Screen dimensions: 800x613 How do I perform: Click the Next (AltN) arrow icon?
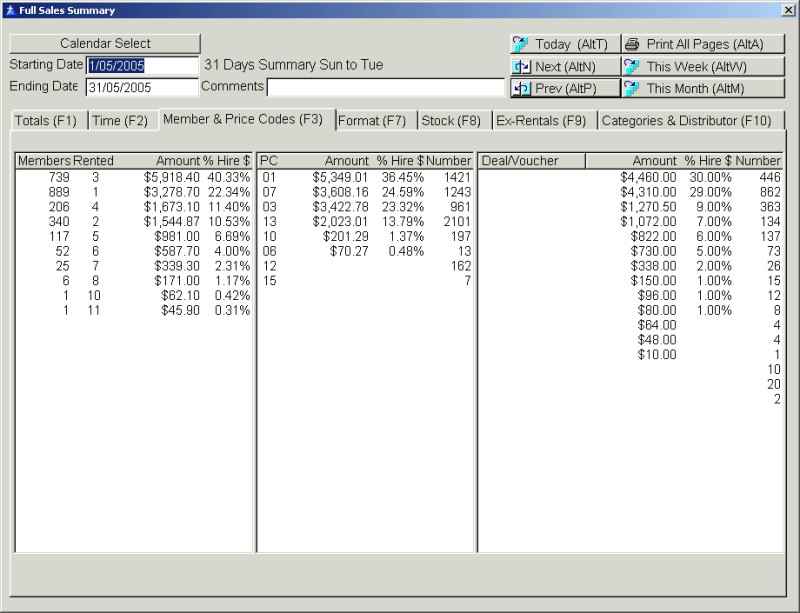click(x=520, y=66)
